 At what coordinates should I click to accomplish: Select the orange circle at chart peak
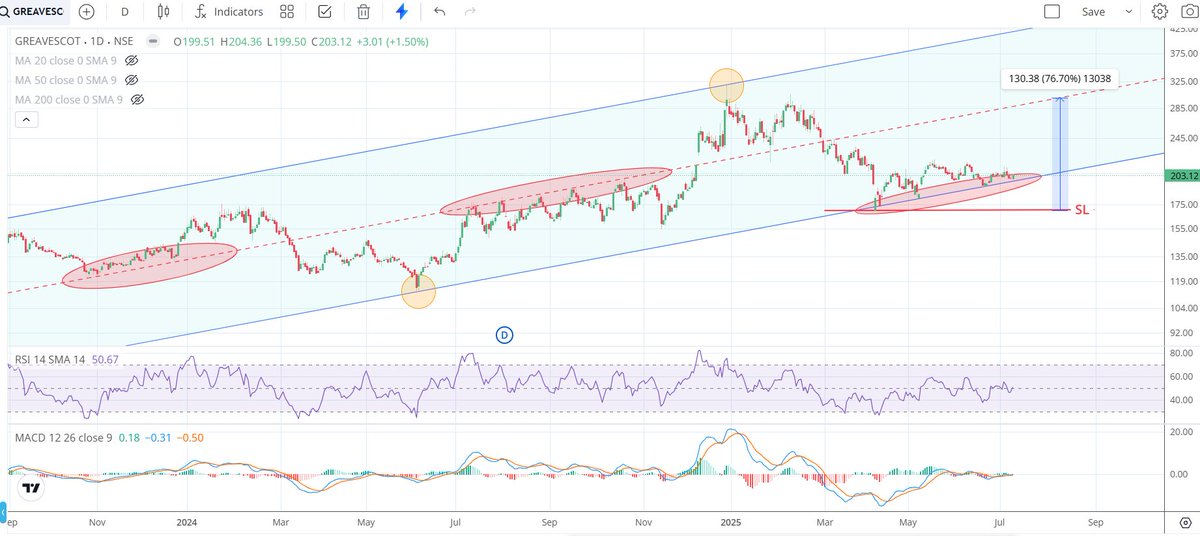pyautogui.click(x=727, y=86)
